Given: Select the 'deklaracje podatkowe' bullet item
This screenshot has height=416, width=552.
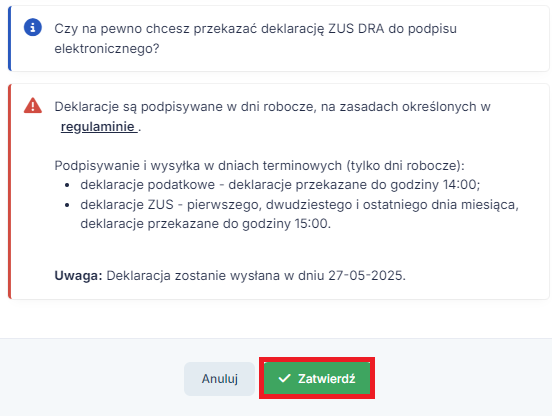Looking at the screenshot, I should coord(280,184).
